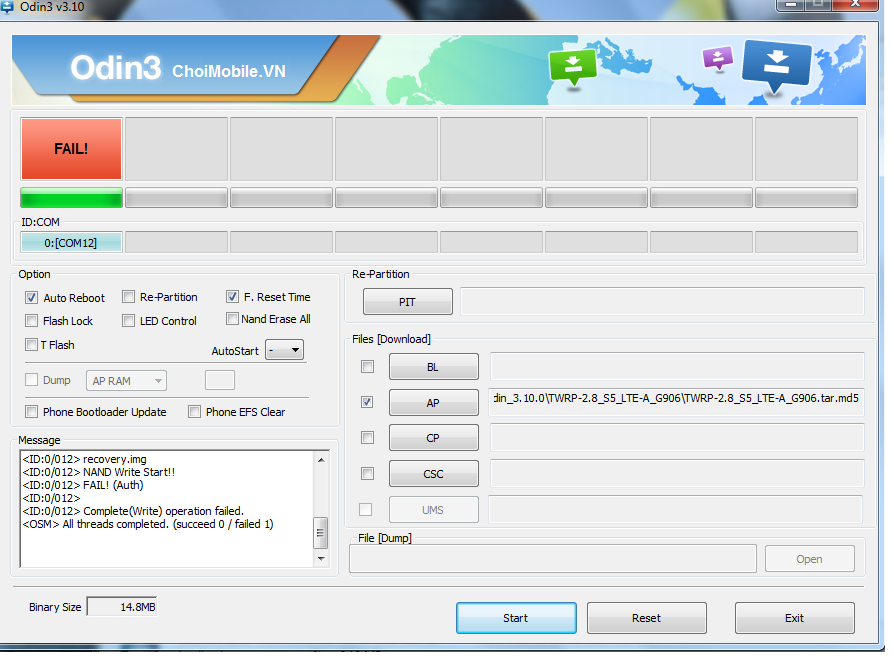Enable the LED Control checkbox
This screenshot has height=657, width=894.
128,321
